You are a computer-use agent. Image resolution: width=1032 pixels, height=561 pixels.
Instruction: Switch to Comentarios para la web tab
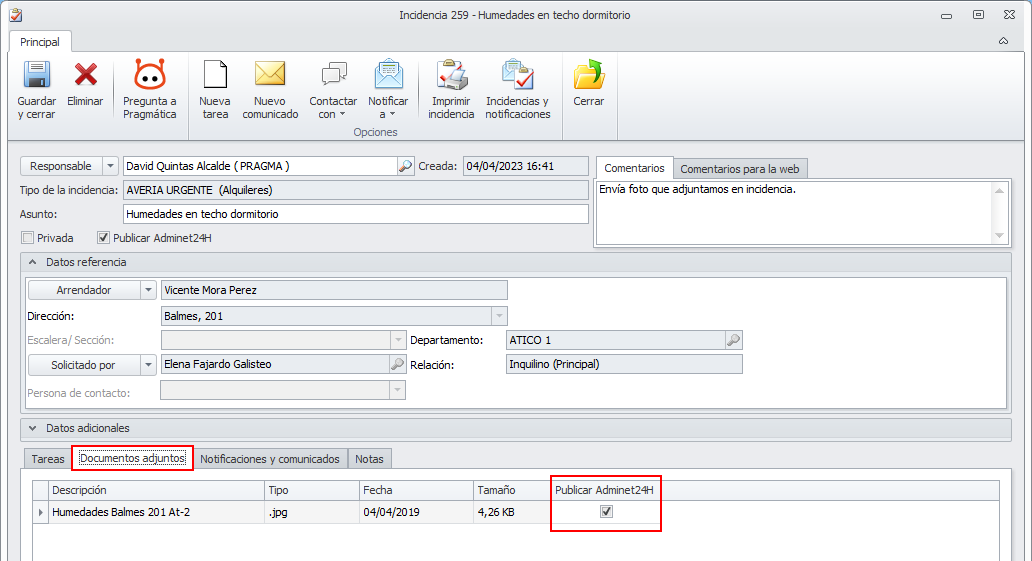[x=740, y=169]
